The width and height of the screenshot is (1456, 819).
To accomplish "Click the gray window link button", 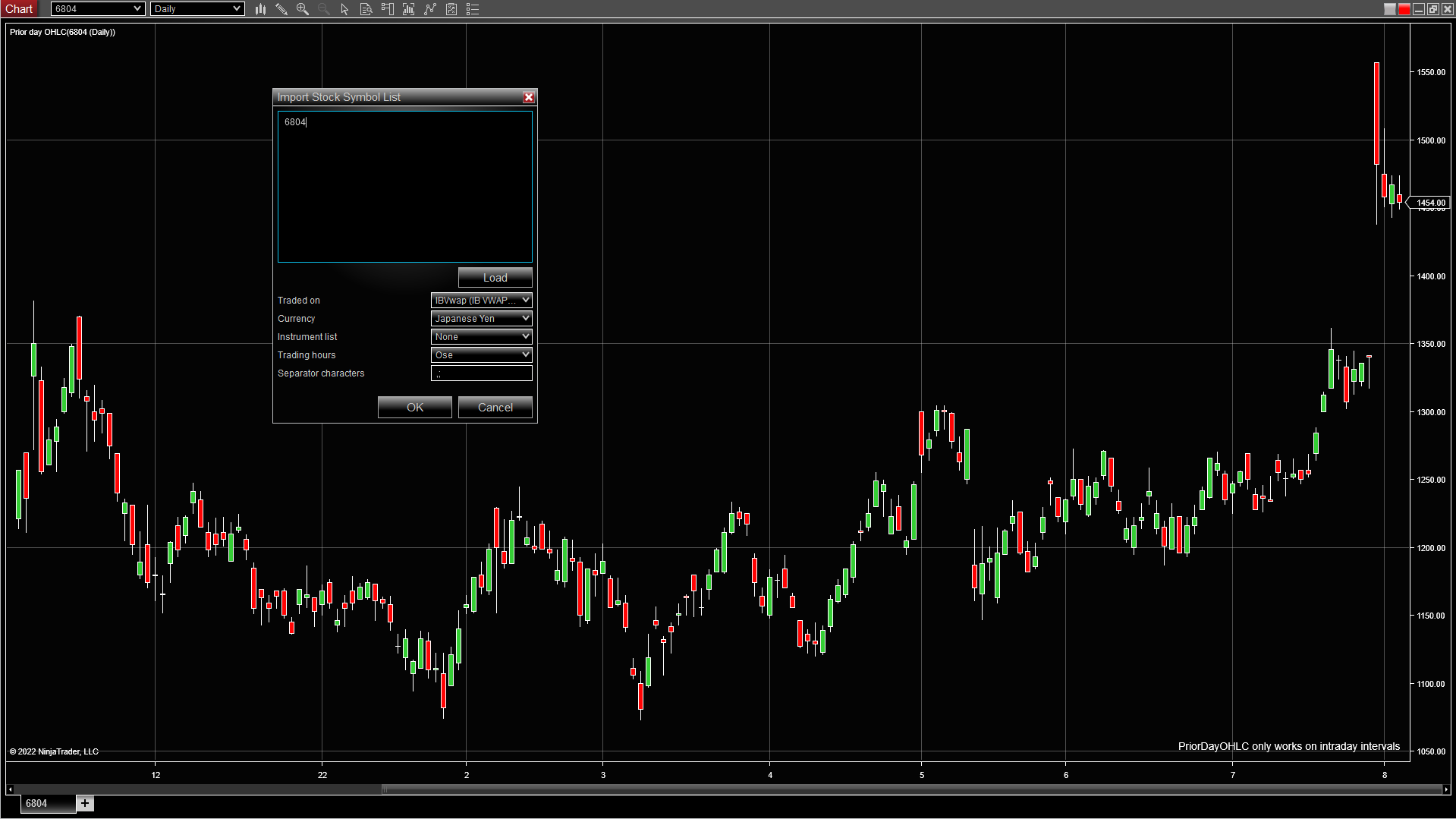I will coord(1390,9).
